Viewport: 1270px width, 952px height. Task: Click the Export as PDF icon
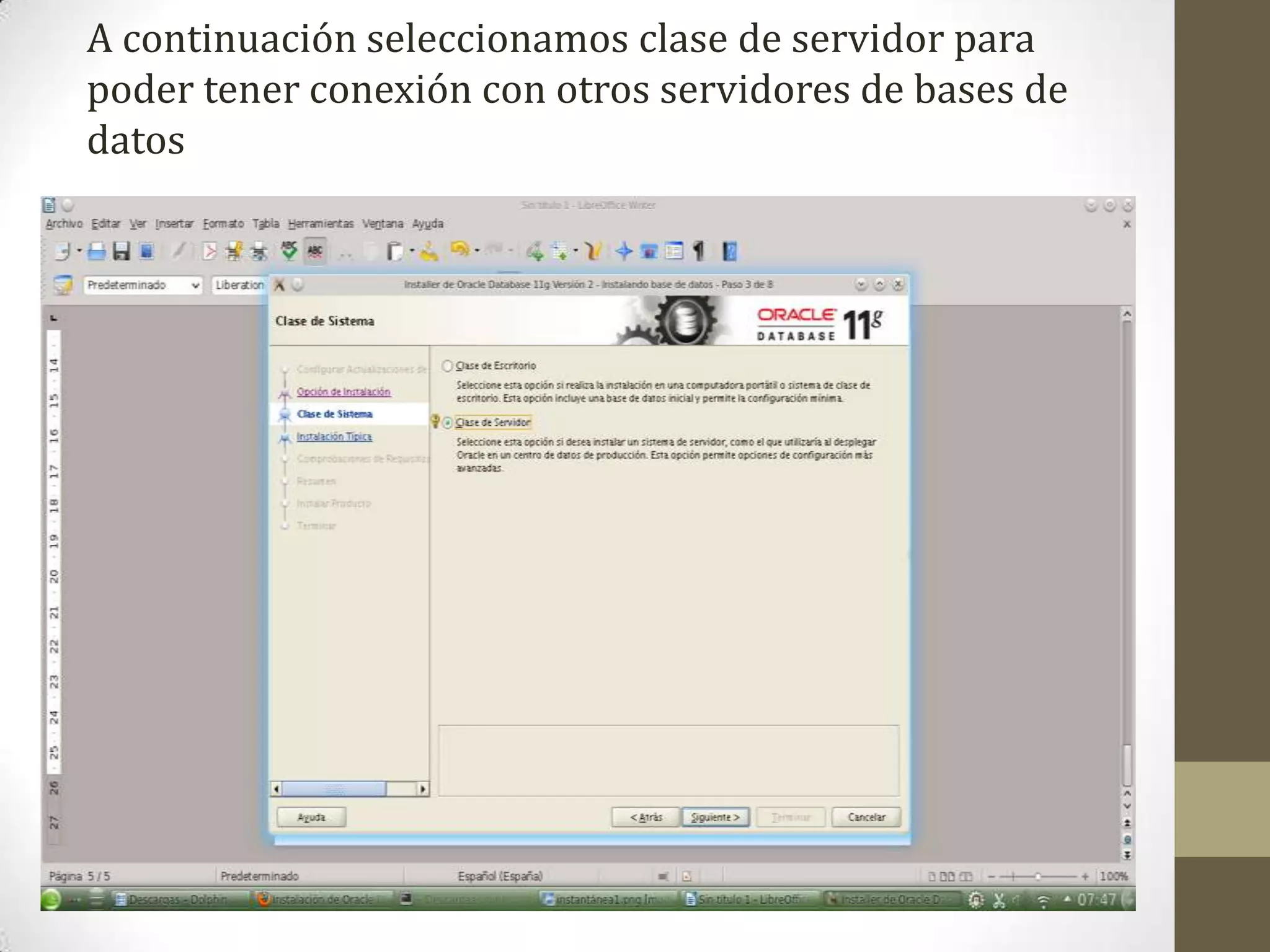(210, 251)
